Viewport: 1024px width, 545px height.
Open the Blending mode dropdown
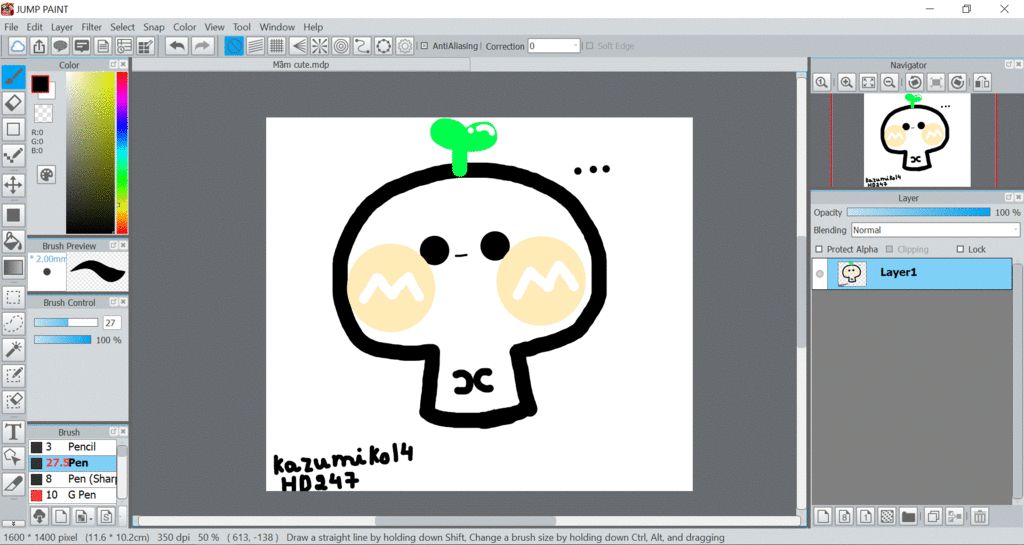point(935,230)
